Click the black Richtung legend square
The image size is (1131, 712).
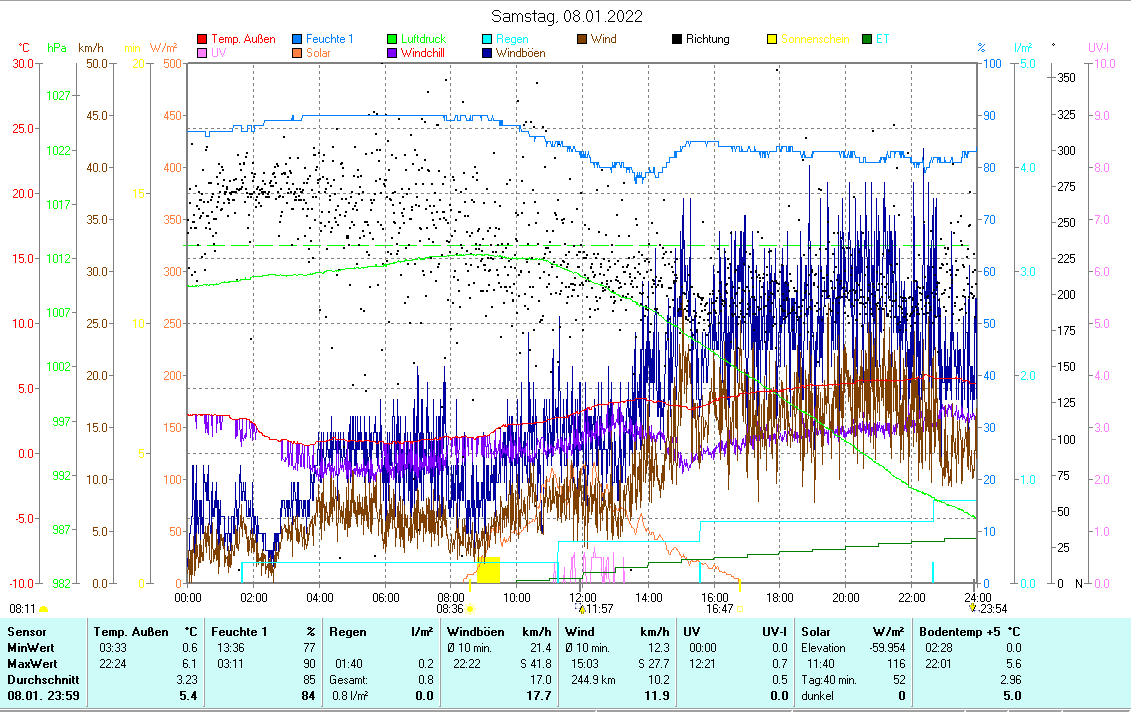point(677,39)
